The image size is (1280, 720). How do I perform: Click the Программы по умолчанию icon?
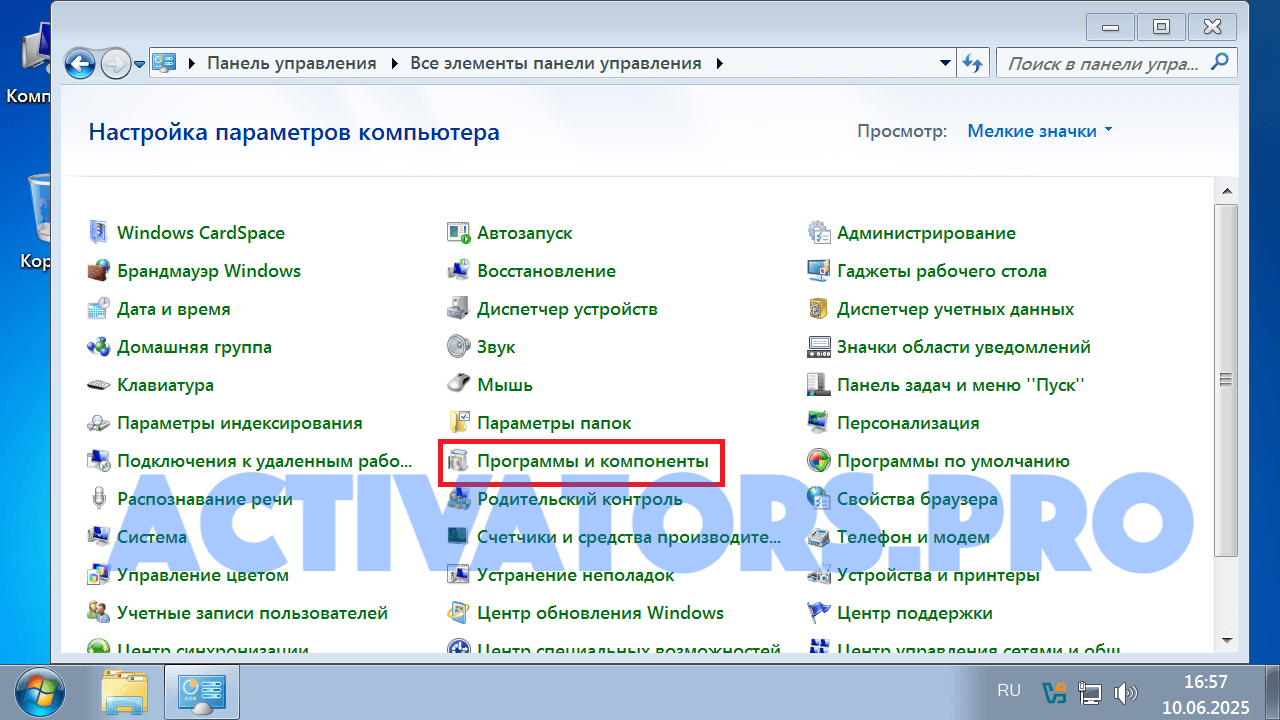coord(818,461)
